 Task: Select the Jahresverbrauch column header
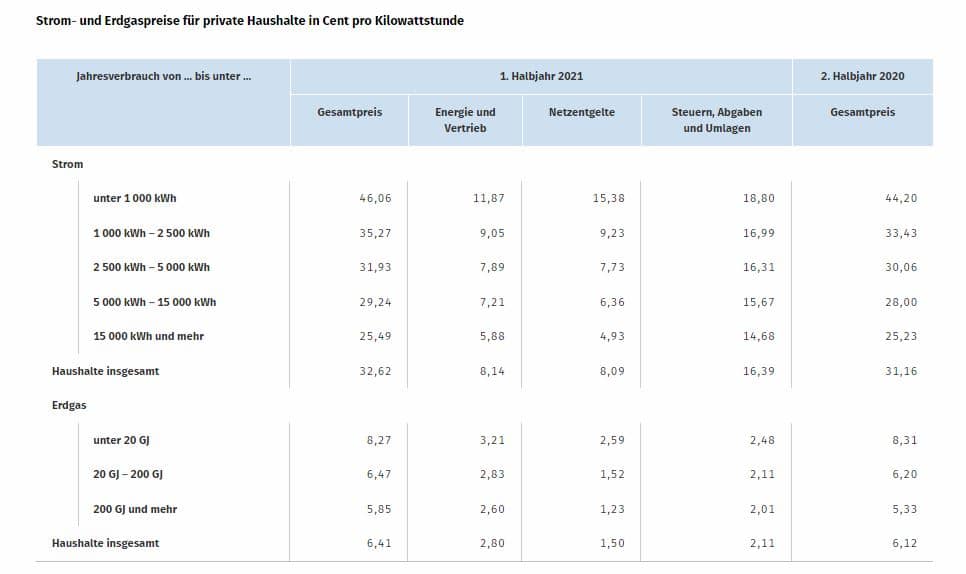click(x=163, y=76)
